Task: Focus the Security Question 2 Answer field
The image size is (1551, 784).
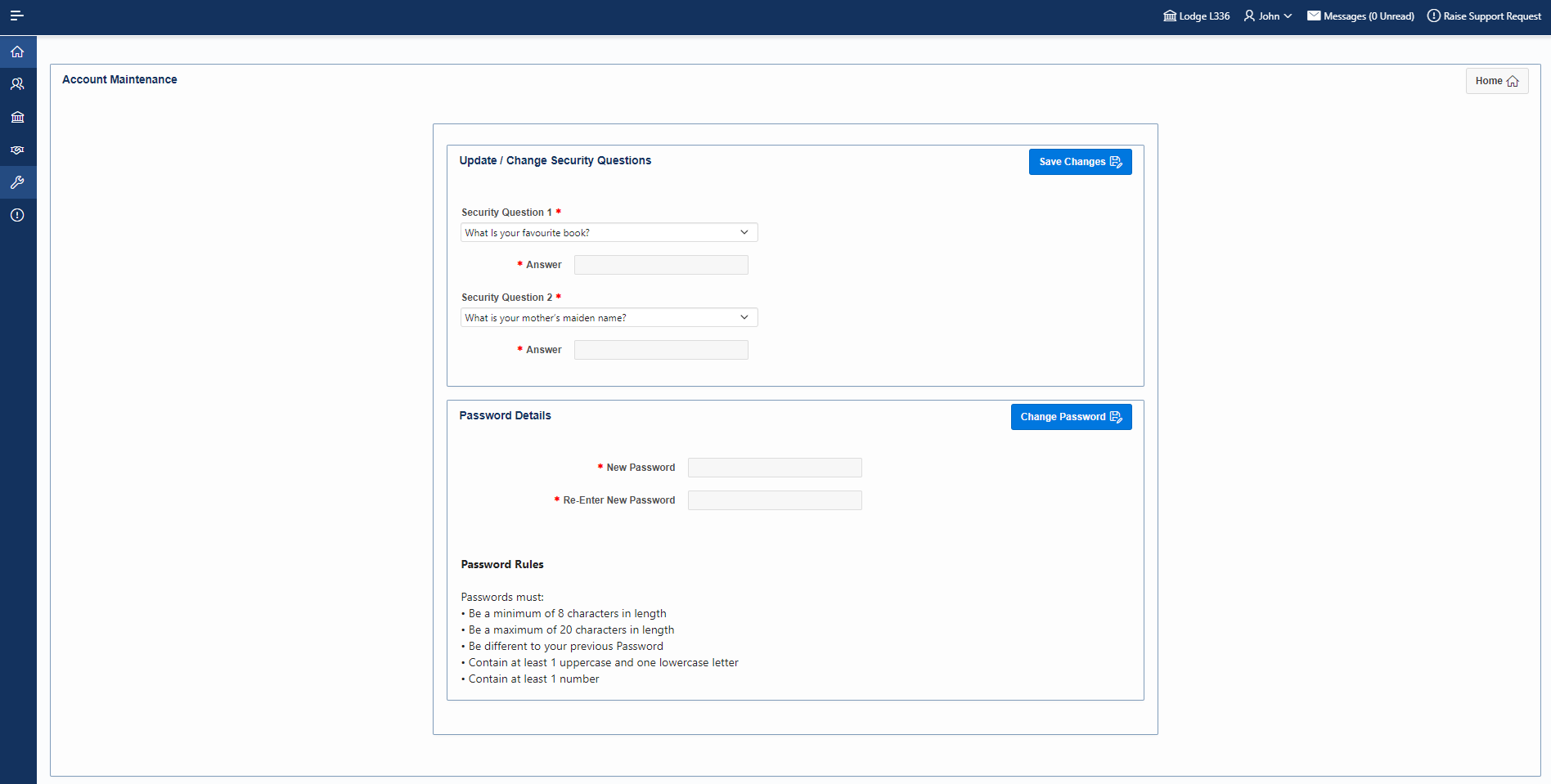Action: point(661,350)
